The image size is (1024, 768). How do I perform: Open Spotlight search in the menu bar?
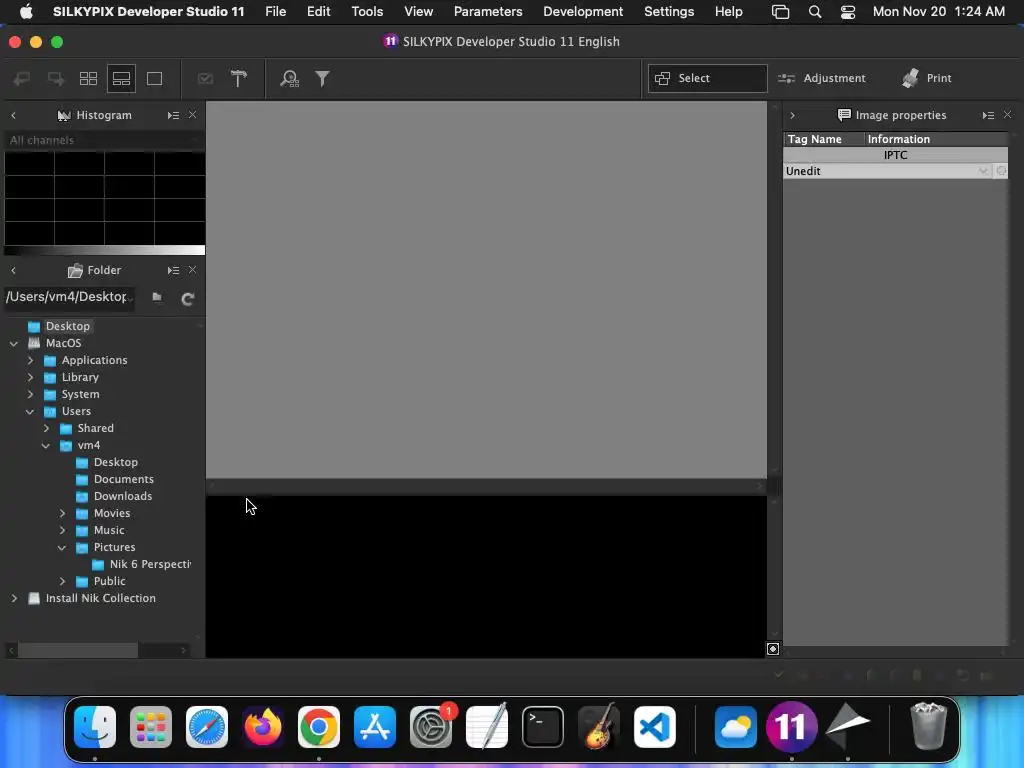coord(815,12)
